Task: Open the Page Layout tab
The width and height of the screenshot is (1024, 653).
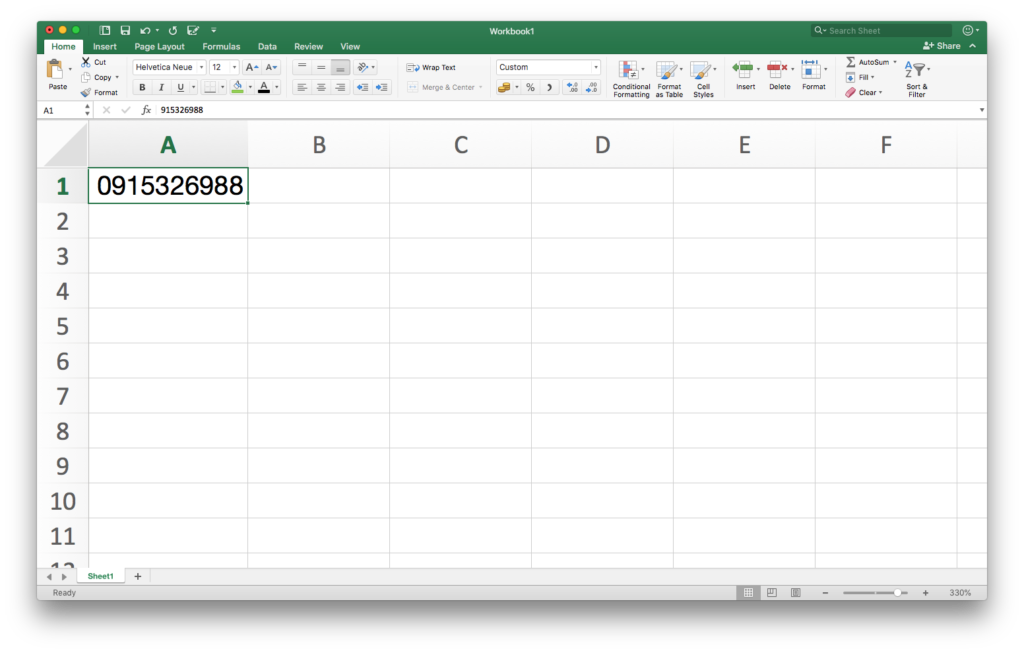Action: (x=159, y=46)
